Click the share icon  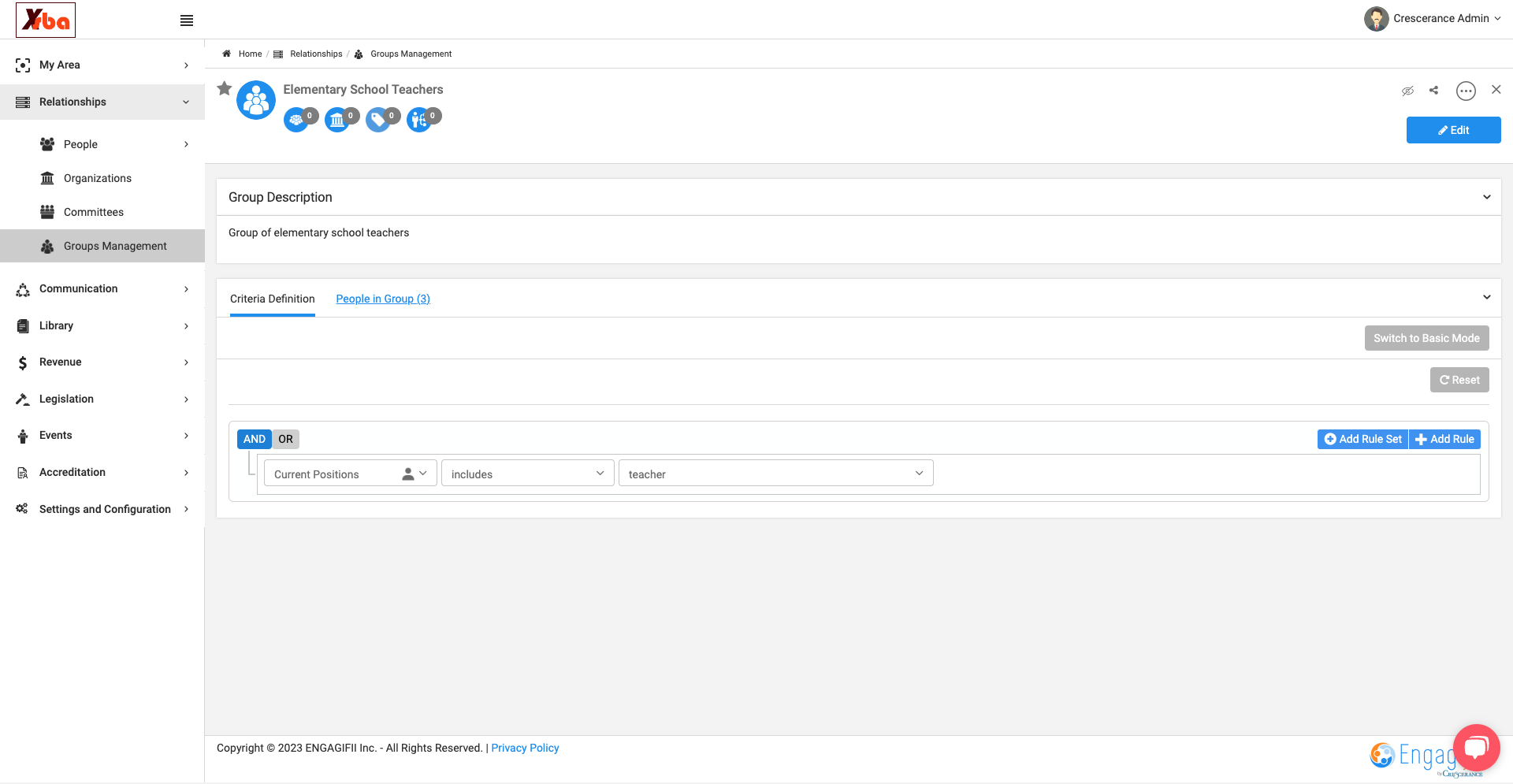(x=1434, y=90)
